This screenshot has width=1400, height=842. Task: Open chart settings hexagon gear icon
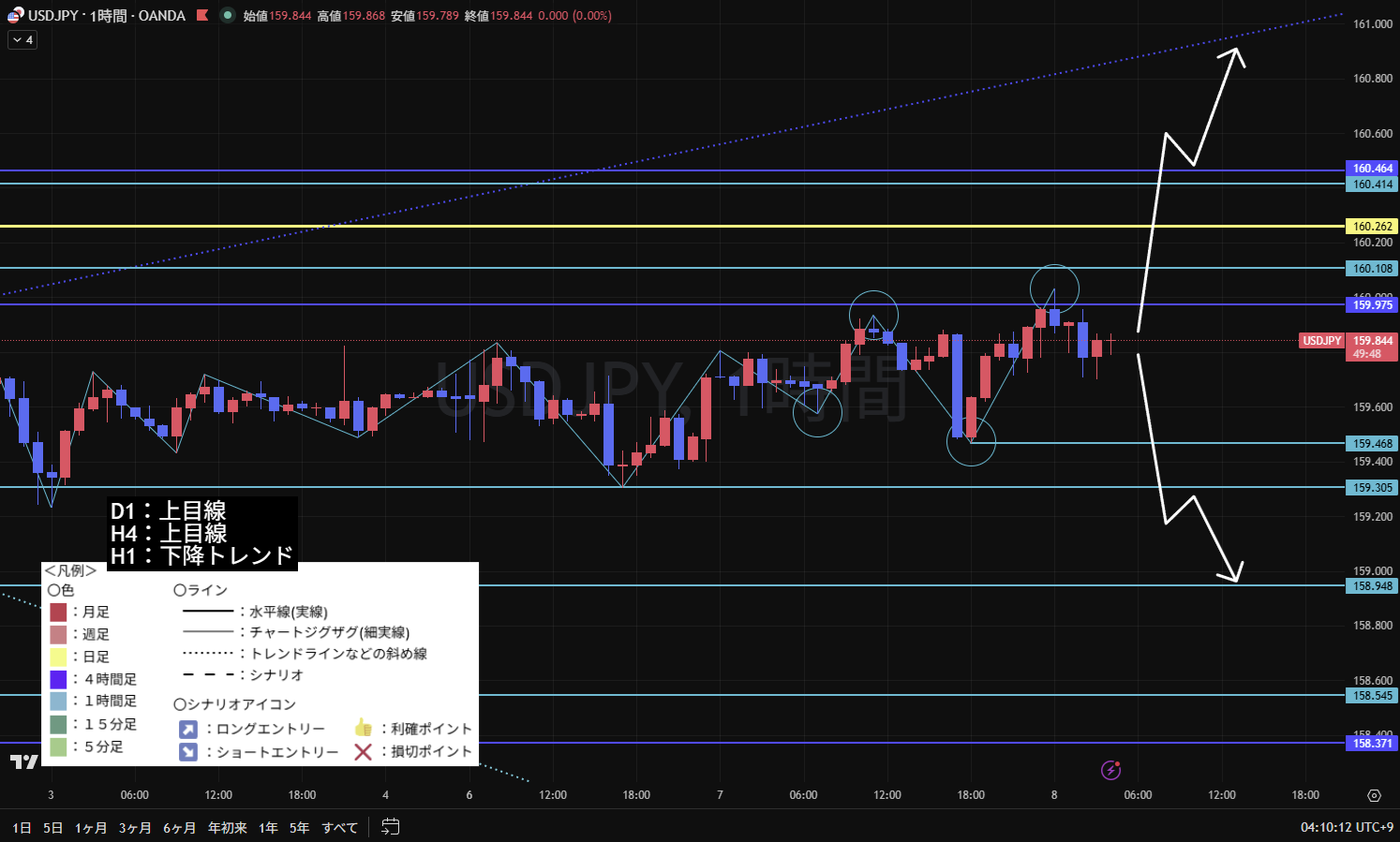point(1374,795)
